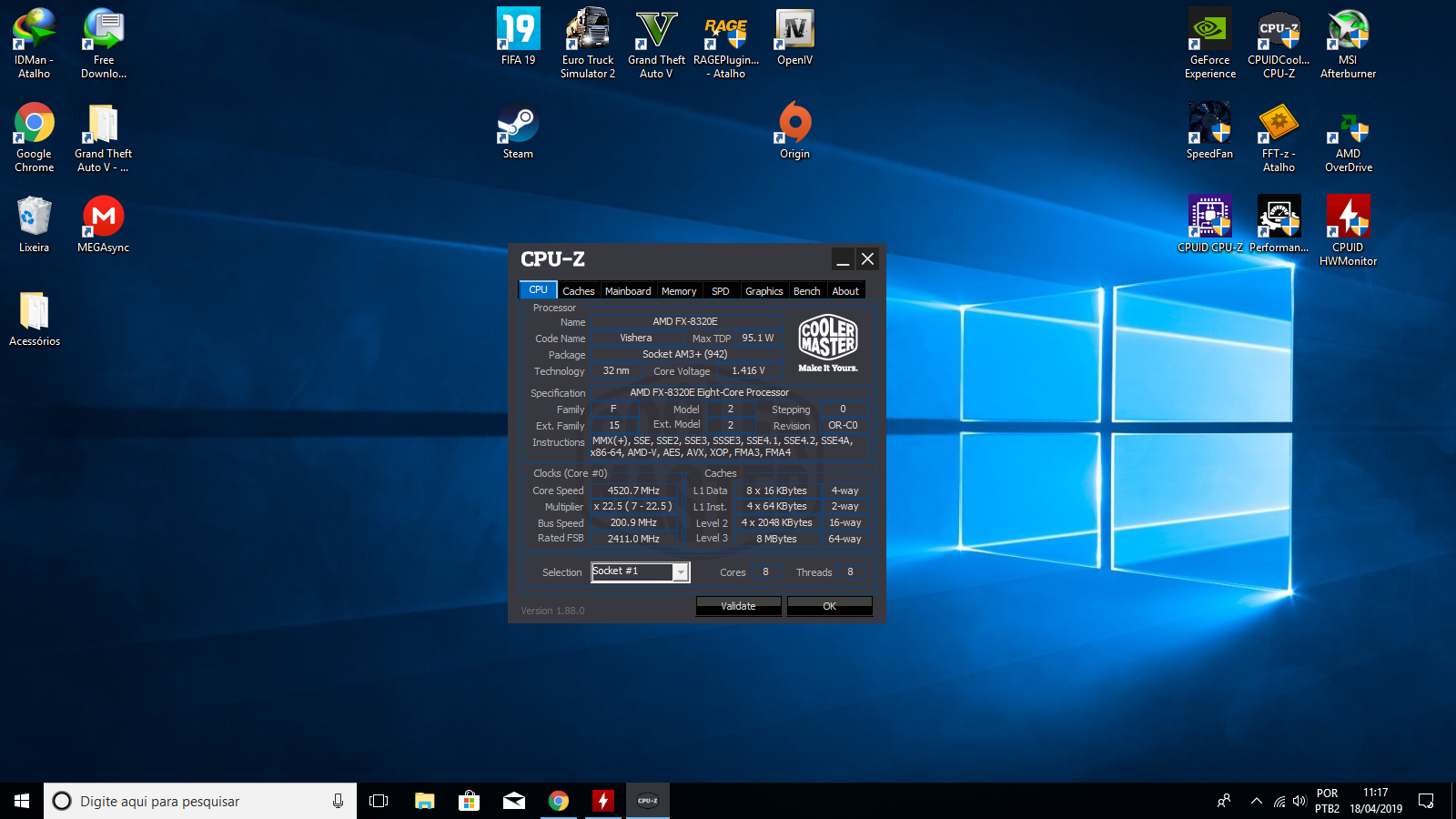The height and width of the screenshot is (819, 1456).
Task: Open the OpenIV desktop icon
Action: coord(794,36)
